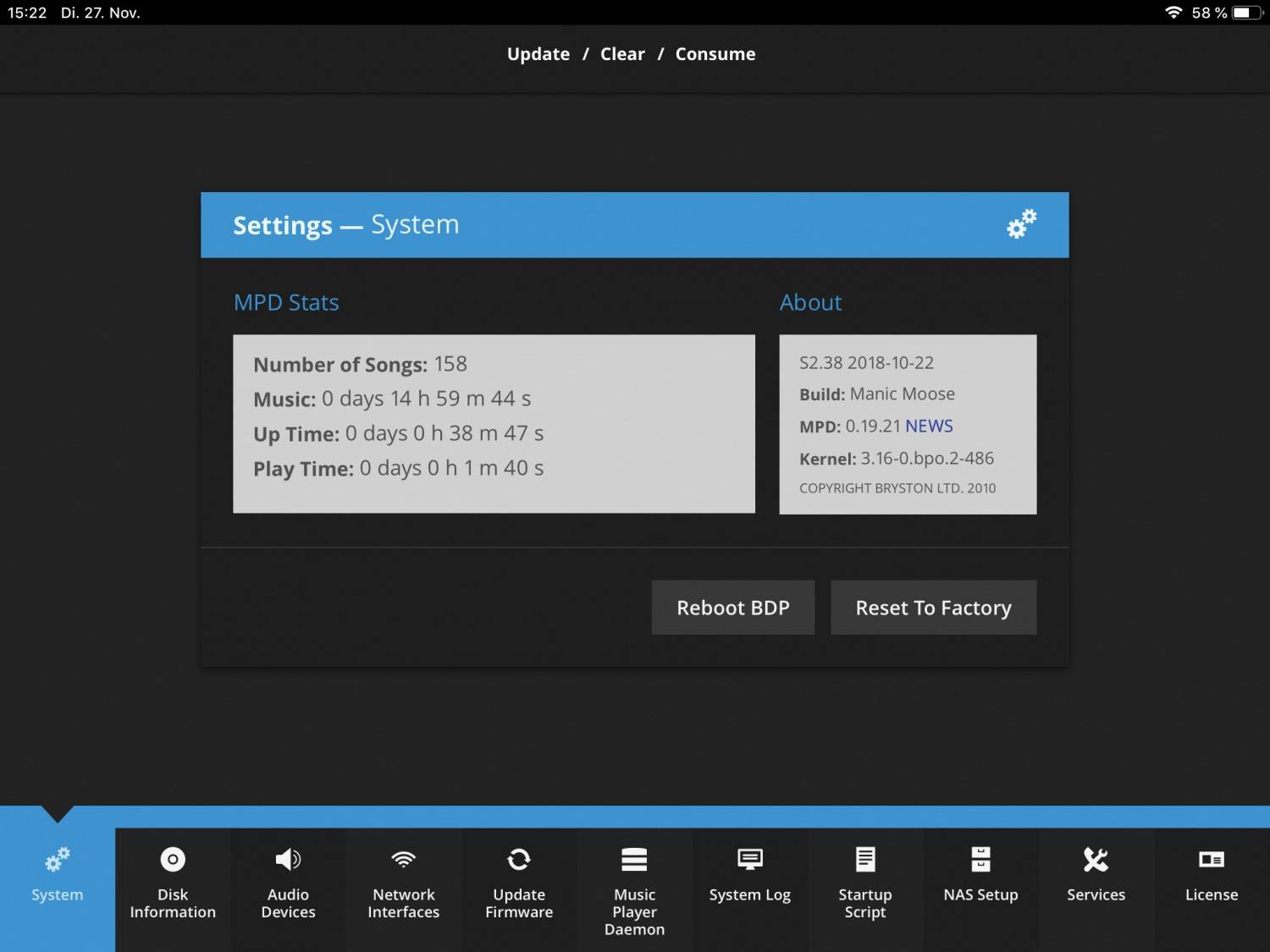Click the S2.38 2018-10-22 version text
The height and width of the screenshot is (952, 1270).
click(x=866, y=363)
